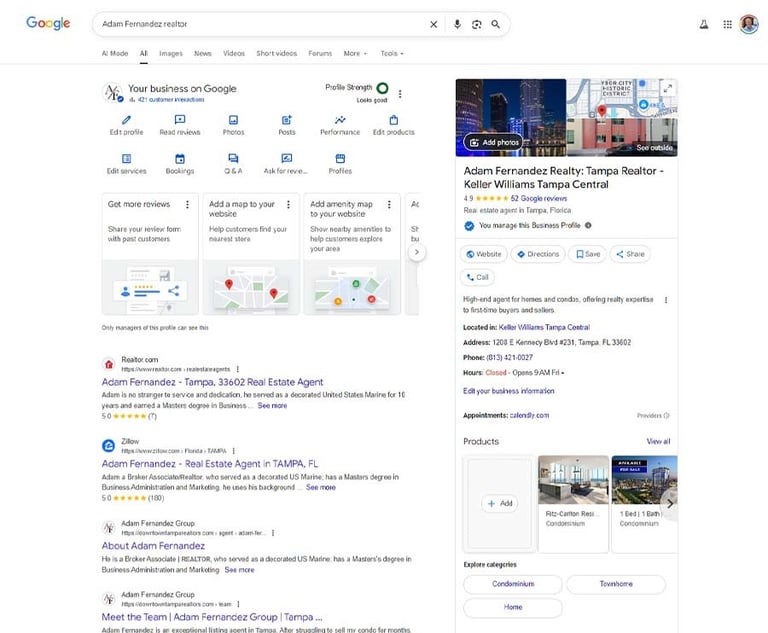Screen dimensions: 768x633
Task: Select the Townhome category chip
Action: coord(616,584)
